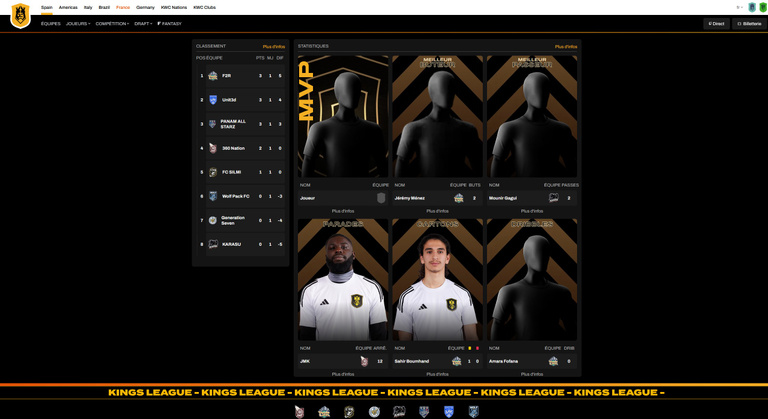Click the KARASU logo in footer strip
This screenshot has height=419, width=768.
[399, 412]
